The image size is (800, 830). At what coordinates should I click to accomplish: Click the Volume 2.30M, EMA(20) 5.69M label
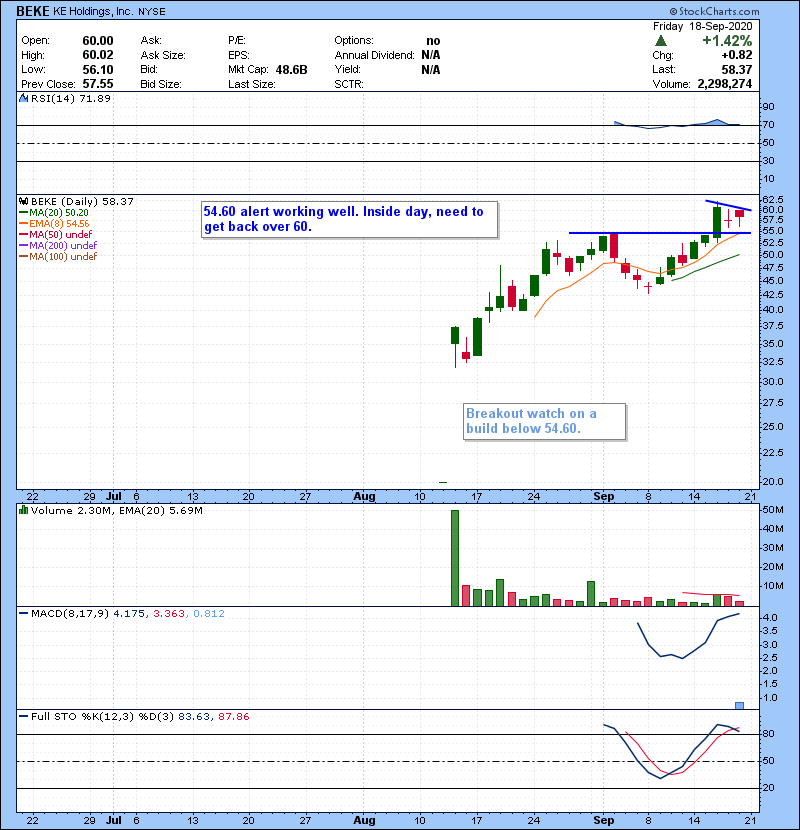[x=116, y=510]
